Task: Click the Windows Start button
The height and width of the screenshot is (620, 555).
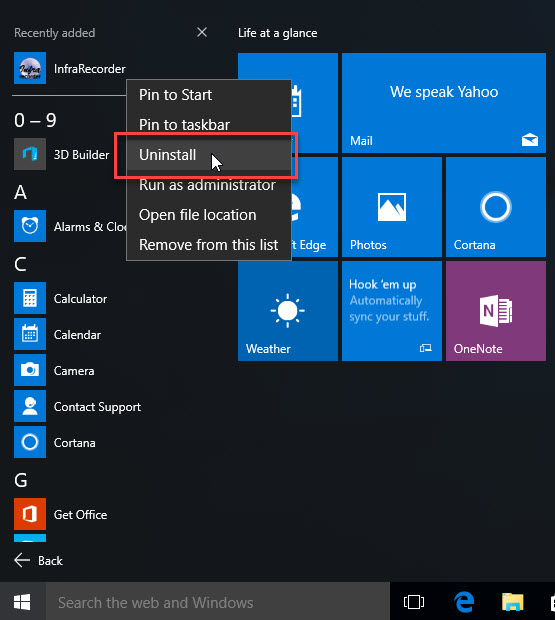Action: tap(22, 602)
